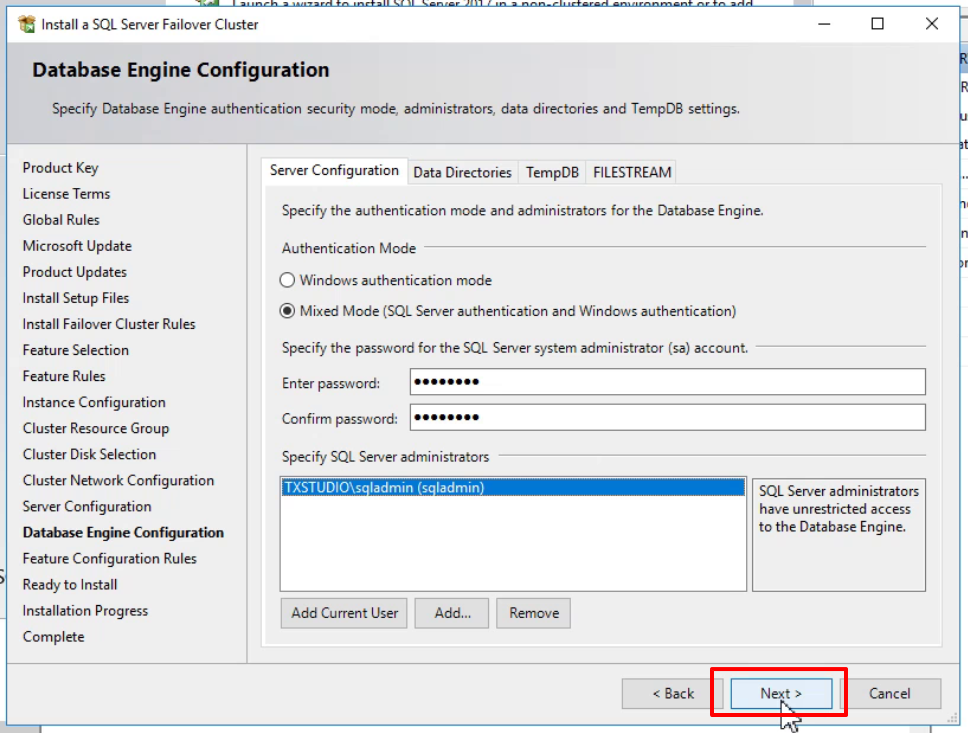Close the setup wizard window
This screenshot has height=733, width=968.
932,24
